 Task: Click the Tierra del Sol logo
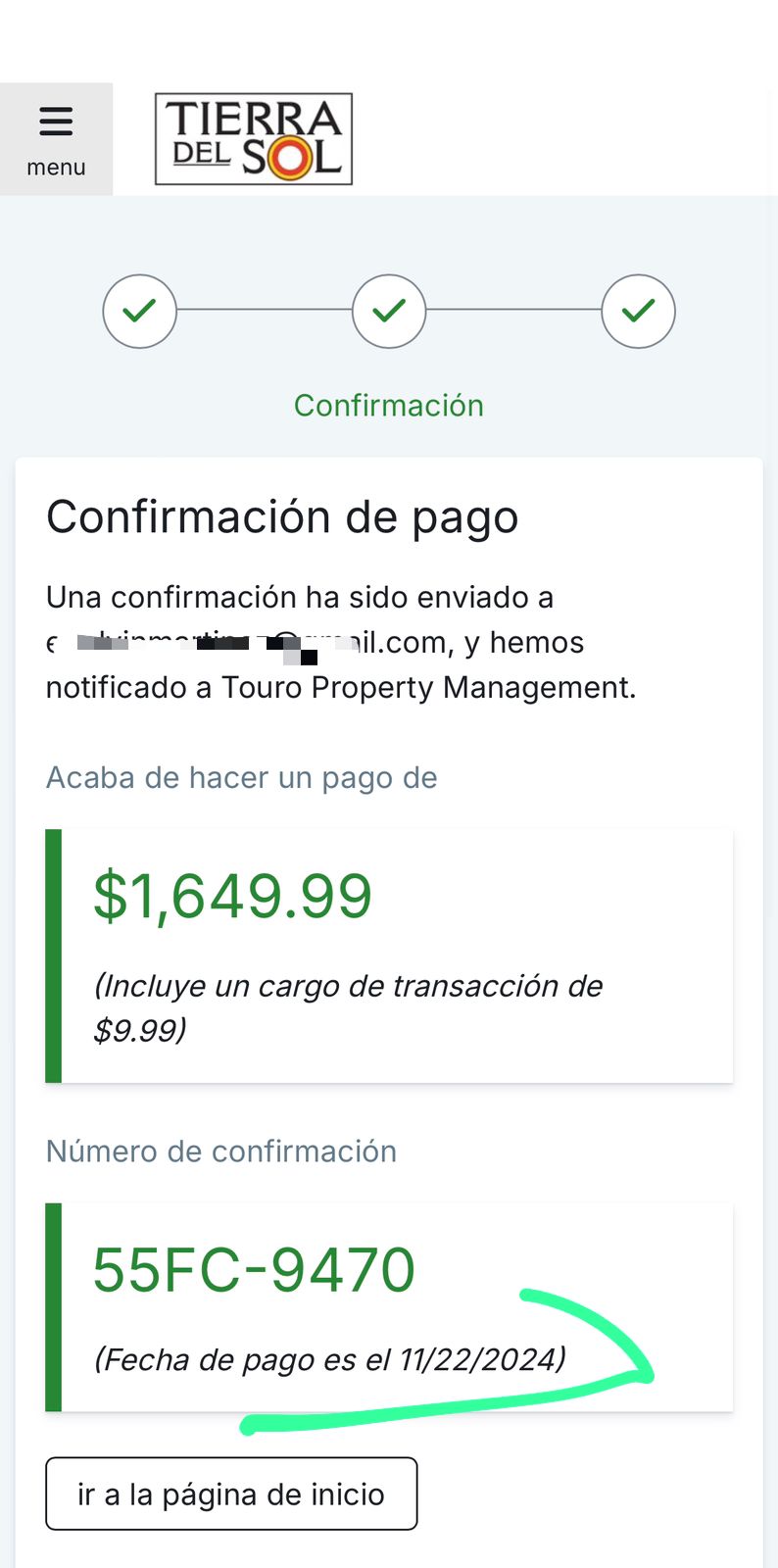(x=254, y=139)
